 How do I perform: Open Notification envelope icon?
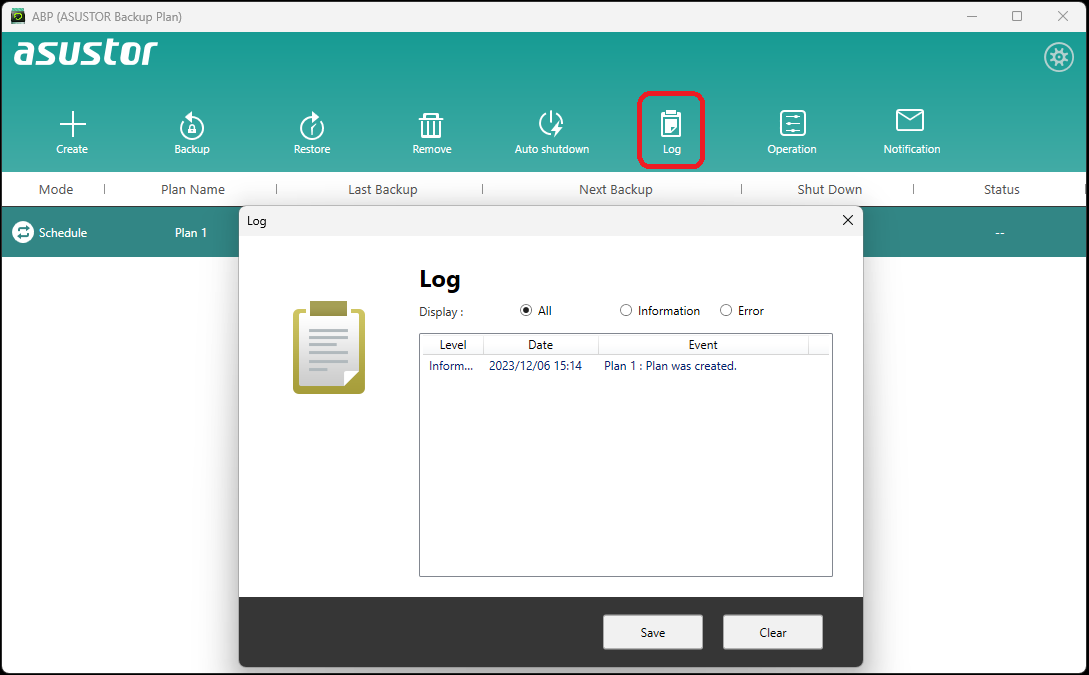[910, 122]
